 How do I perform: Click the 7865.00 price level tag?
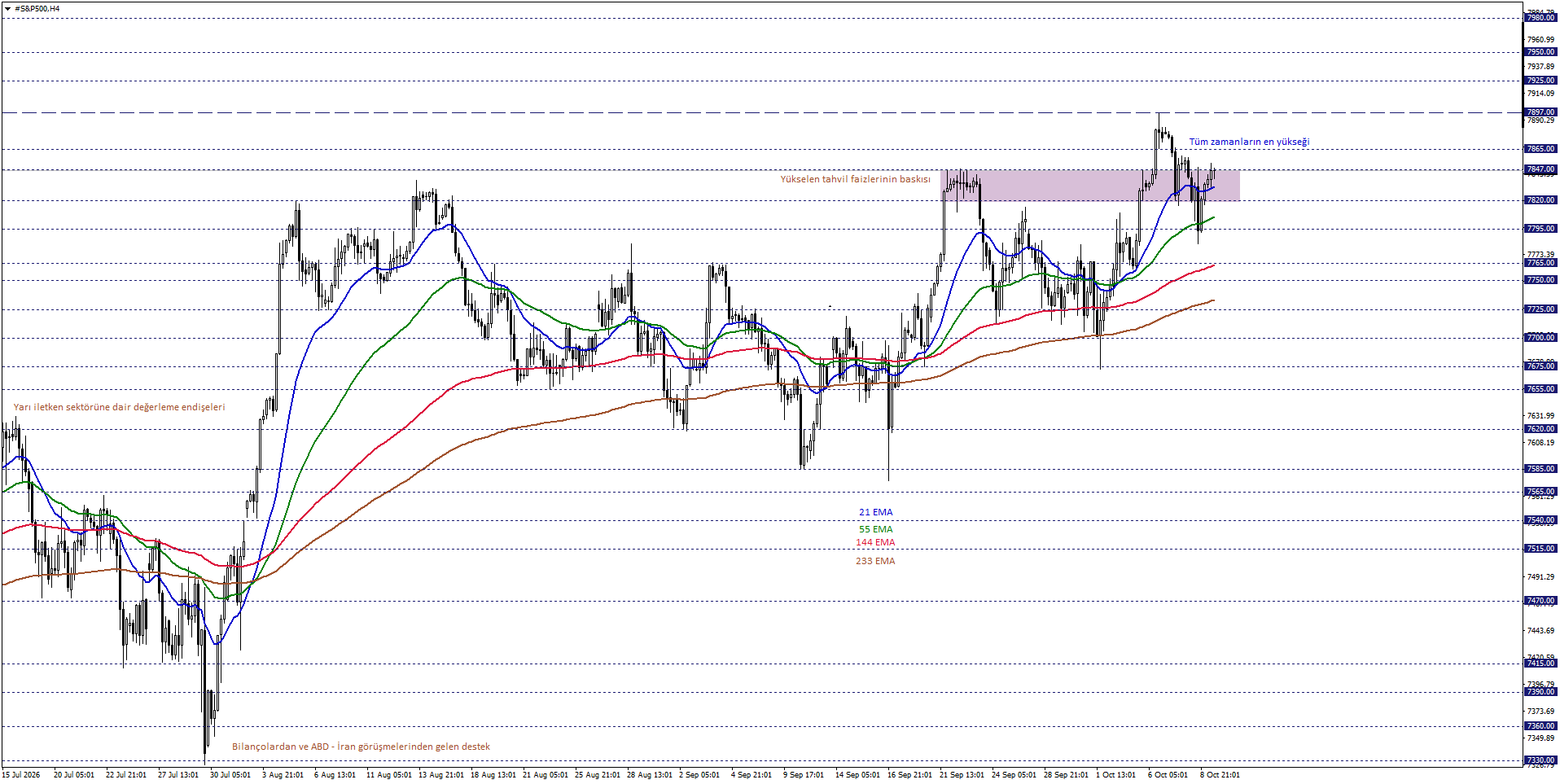coord(1540,149)
